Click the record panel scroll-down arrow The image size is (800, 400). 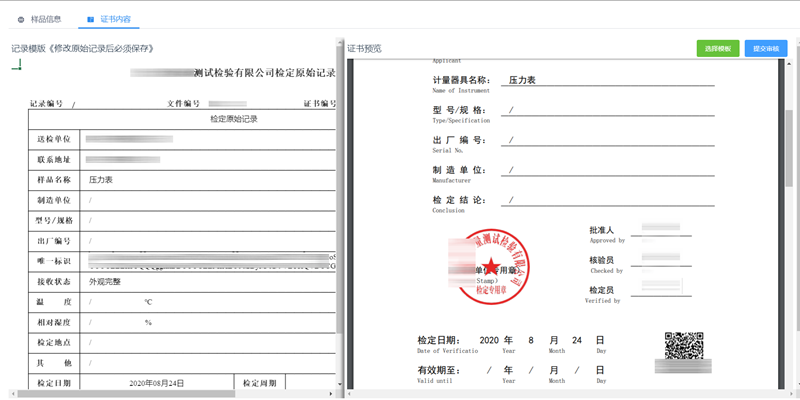[340, 383]
